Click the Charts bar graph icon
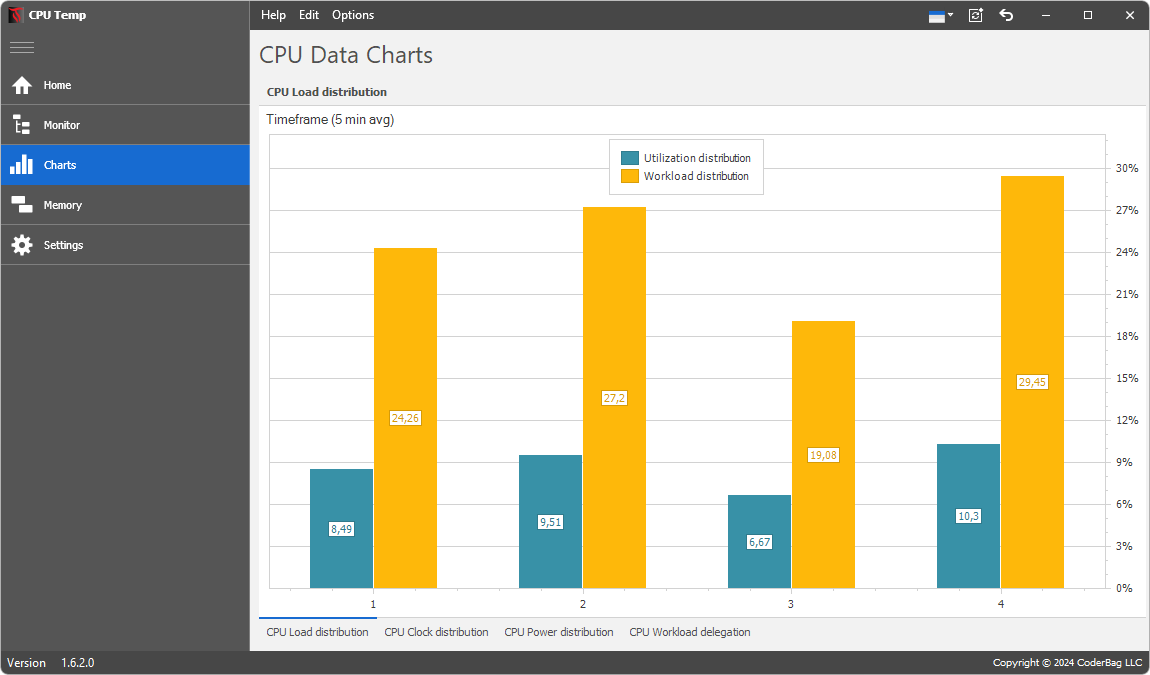The image size is (1150, 675). point(22,165)
